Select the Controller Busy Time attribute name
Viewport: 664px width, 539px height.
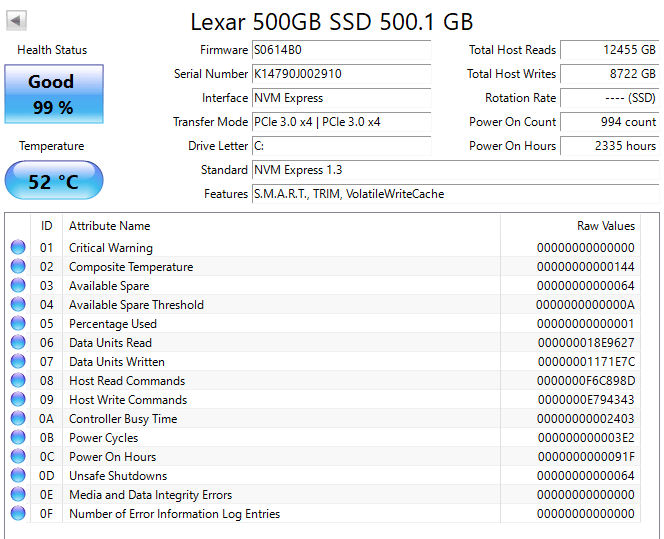(x=123, y=419)
